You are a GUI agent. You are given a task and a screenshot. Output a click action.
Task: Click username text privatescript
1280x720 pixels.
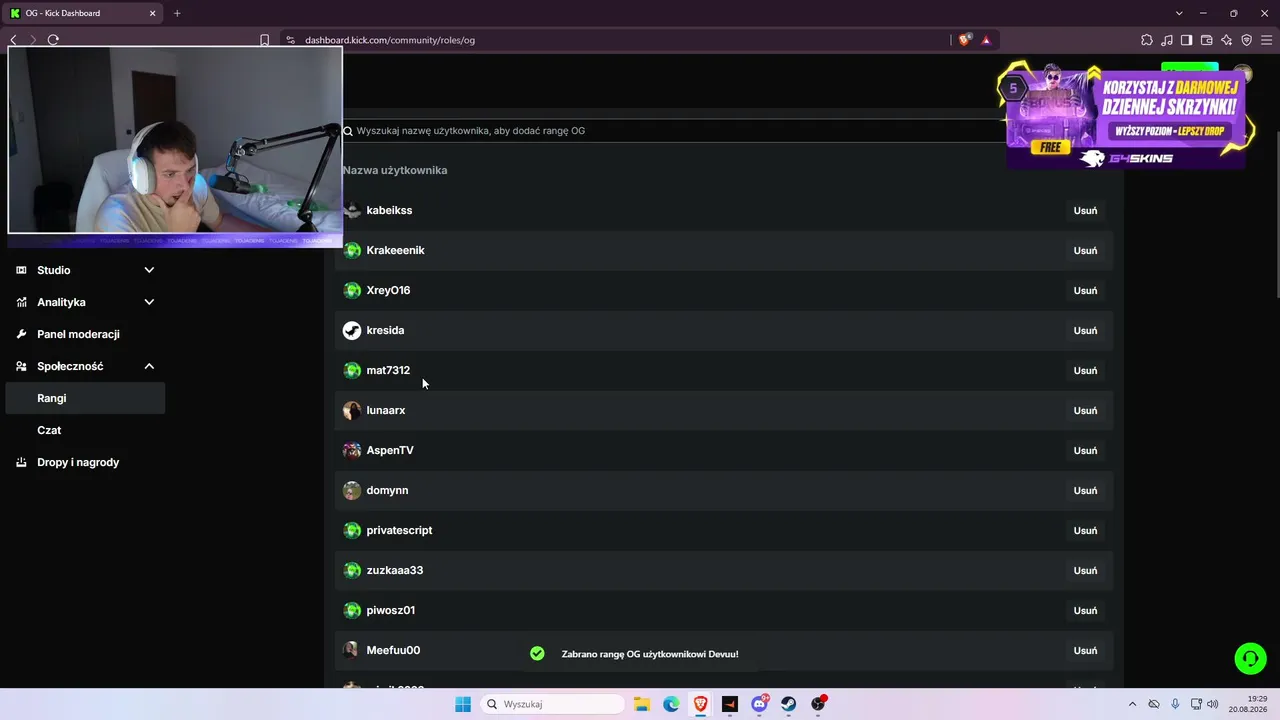tap(399, 530)
